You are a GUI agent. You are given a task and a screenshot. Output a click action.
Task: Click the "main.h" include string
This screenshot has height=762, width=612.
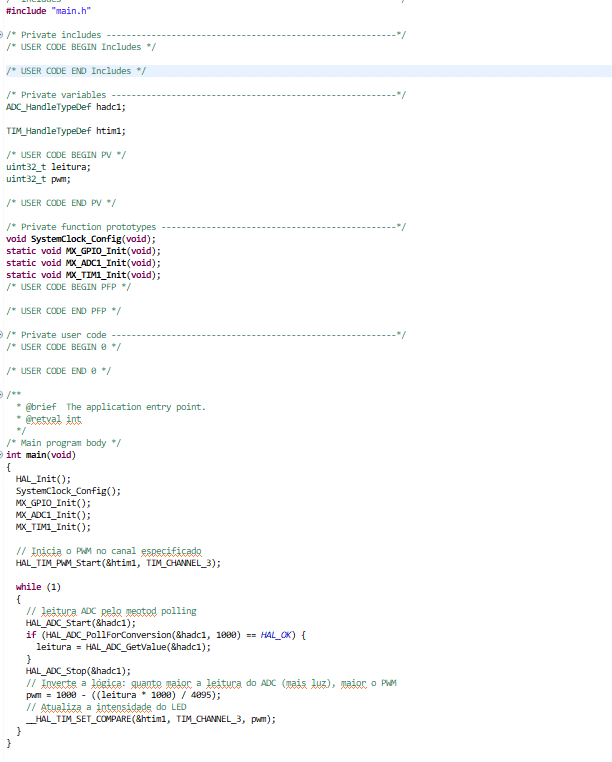point(71,11)
